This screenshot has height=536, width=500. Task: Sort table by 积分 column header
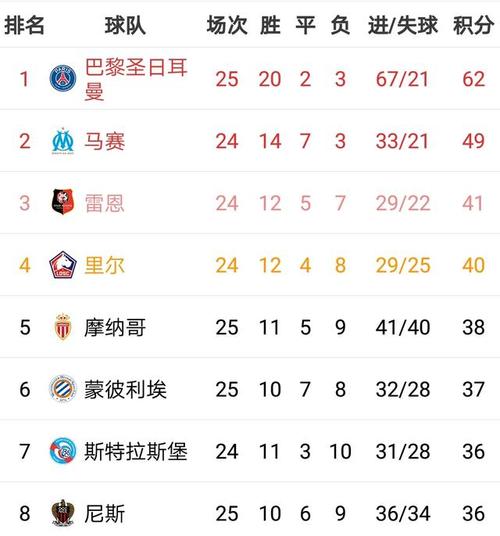click(474, 25)
